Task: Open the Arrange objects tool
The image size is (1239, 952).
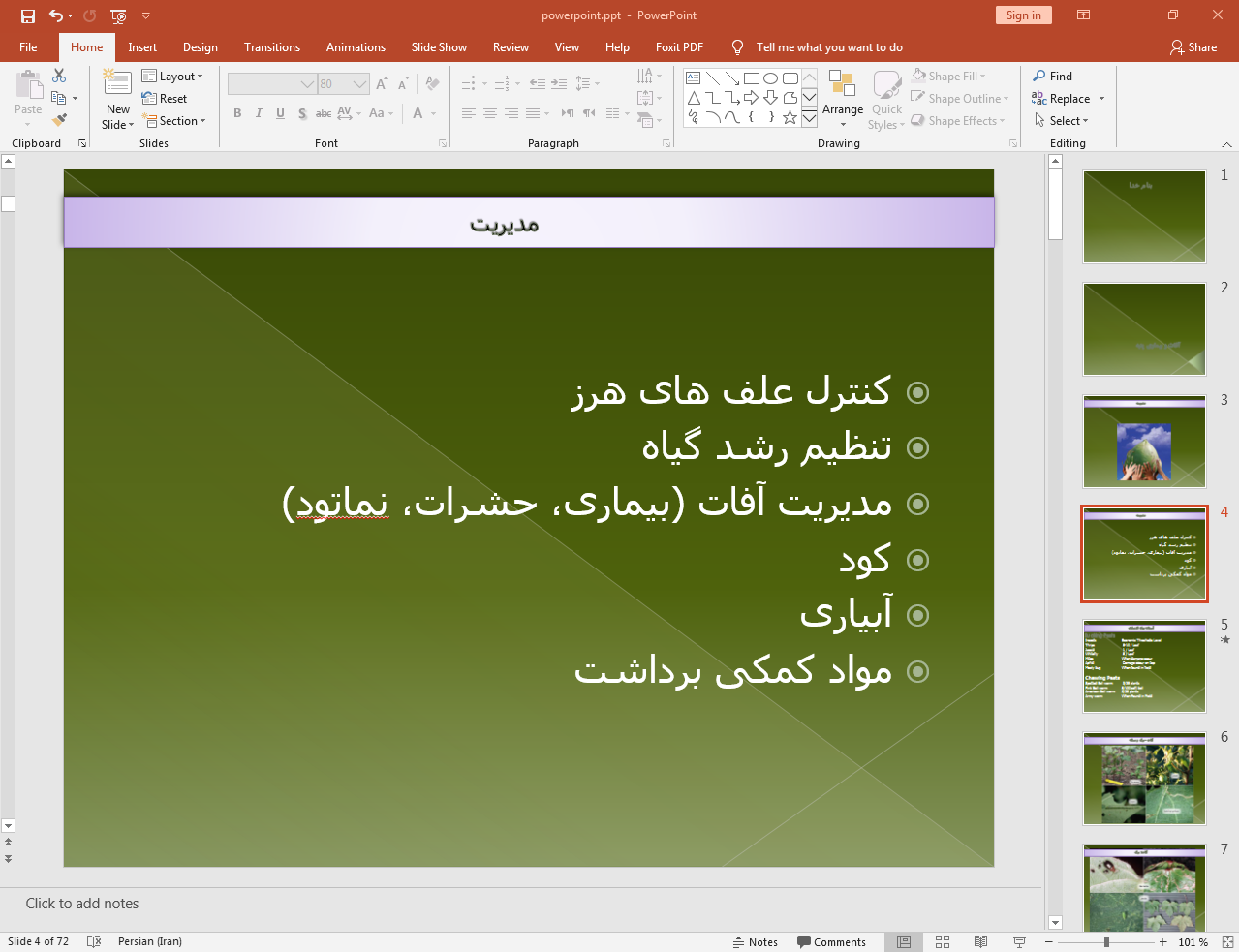Action: pyautogui.click(x=842, y=98)
